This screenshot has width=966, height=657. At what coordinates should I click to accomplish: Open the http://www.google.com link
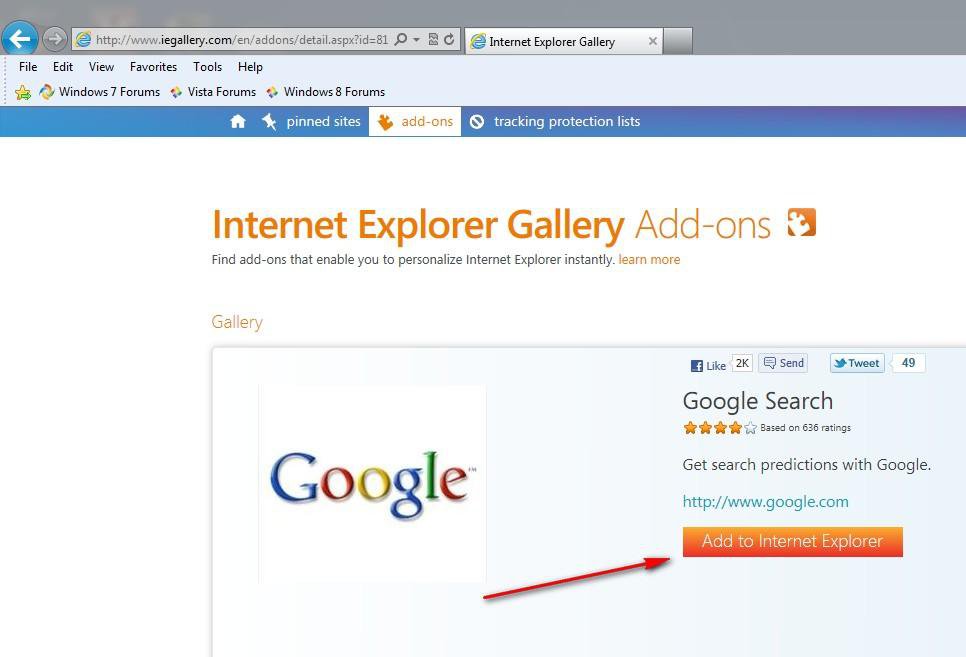(x=765, y=502)
